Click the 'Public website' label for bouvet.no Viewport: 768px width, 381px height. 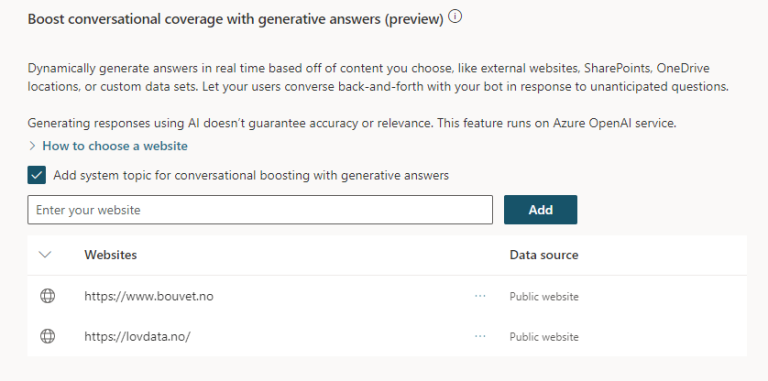(544, 297)
